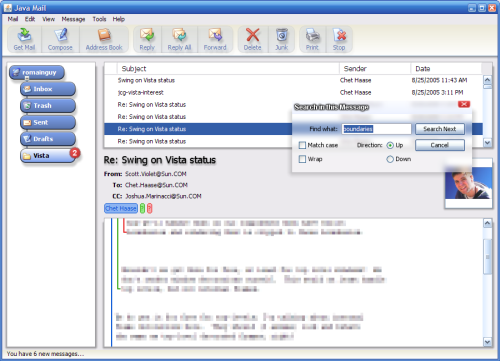Click the Find what text field
Screen dimensions: 500x361
pyautogui.click(x=376, y=129)
